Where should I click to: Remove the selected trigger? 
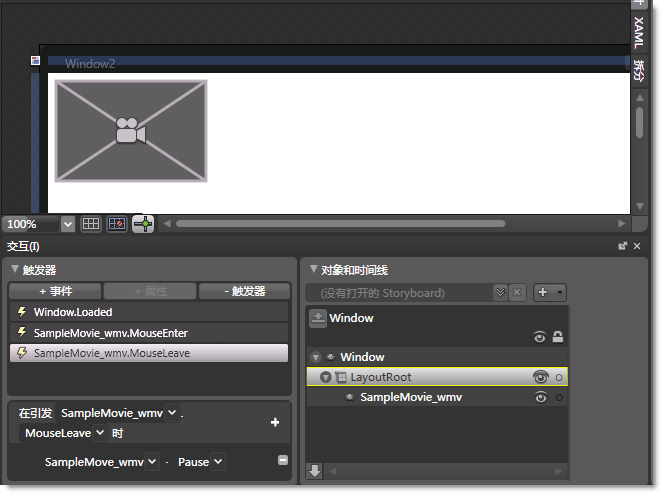(244, 291)
